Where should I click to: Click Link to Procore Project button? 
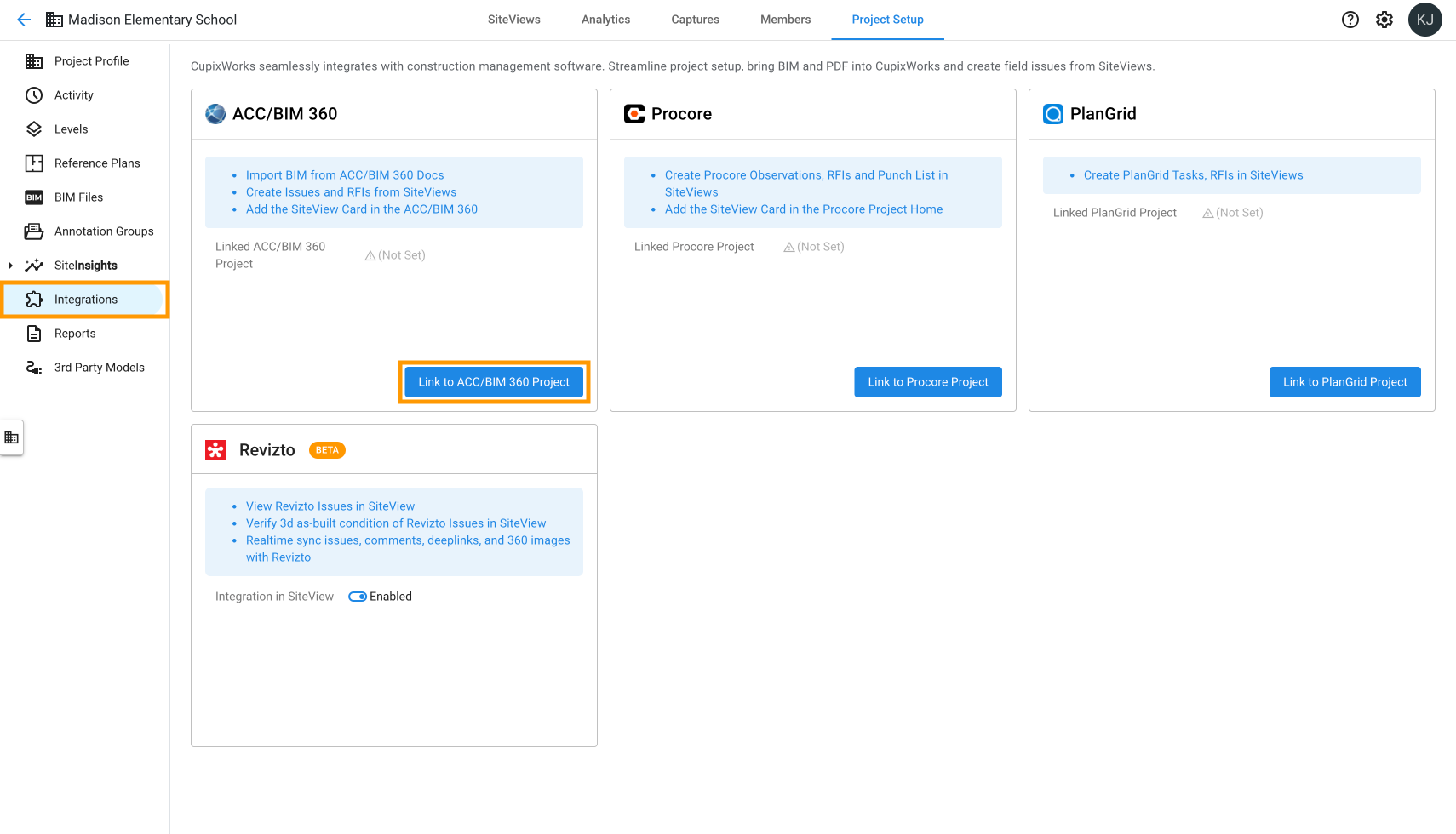[928, 382]
